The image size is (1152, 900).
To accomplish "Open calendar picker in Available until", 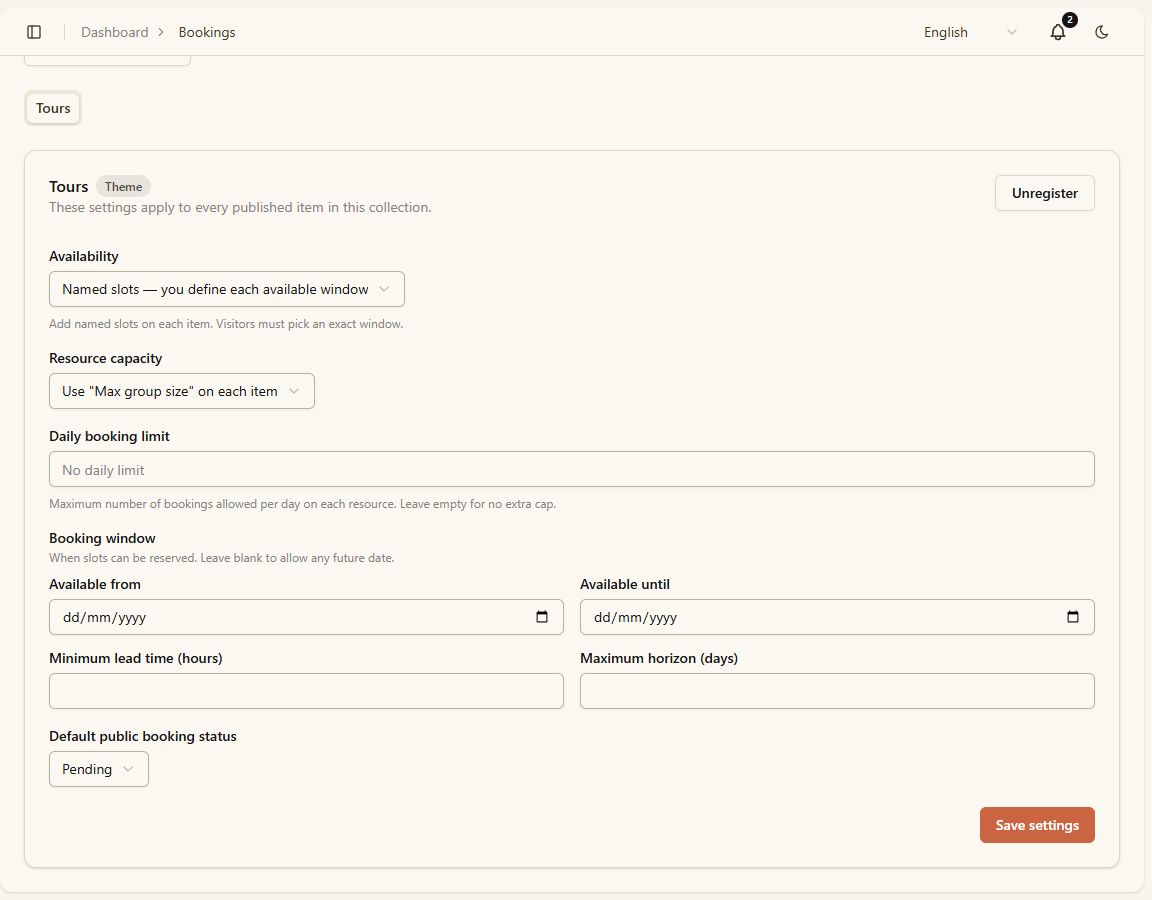I will click(x=1073, y=617).
